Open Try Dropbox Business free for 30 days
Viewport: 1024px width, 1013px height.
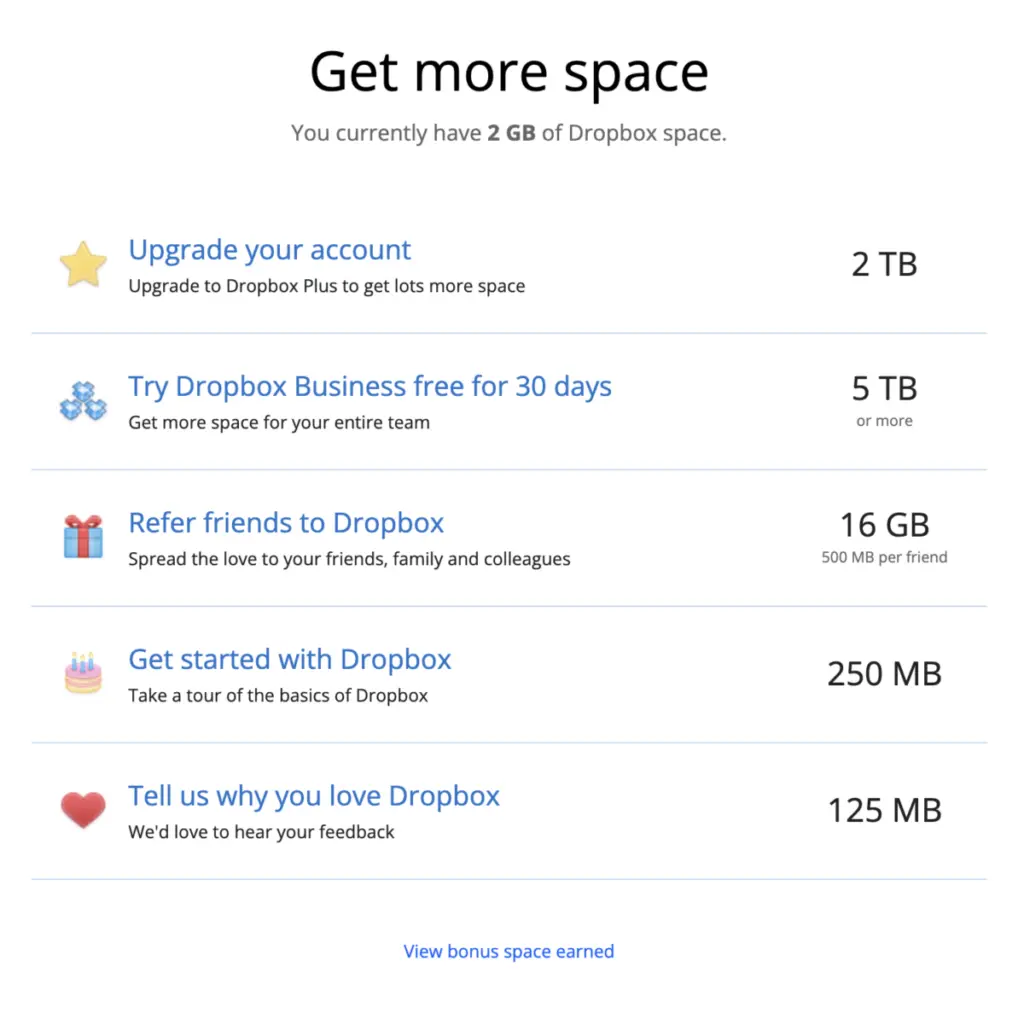pos(370,387)
